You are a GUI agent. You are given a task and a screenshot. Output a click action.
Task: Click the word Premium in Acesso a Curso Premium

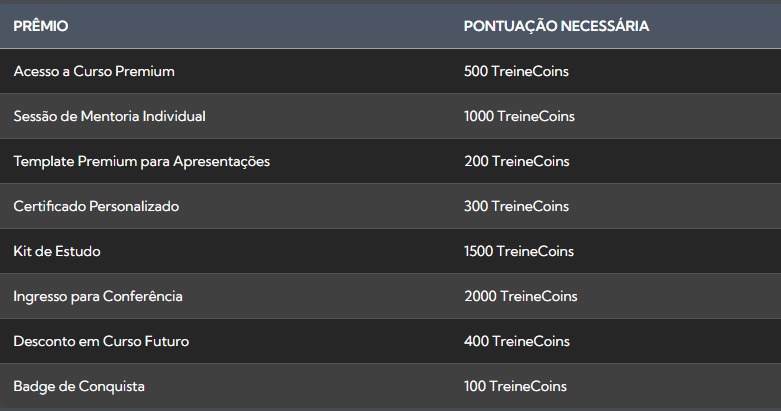(146, 71)
